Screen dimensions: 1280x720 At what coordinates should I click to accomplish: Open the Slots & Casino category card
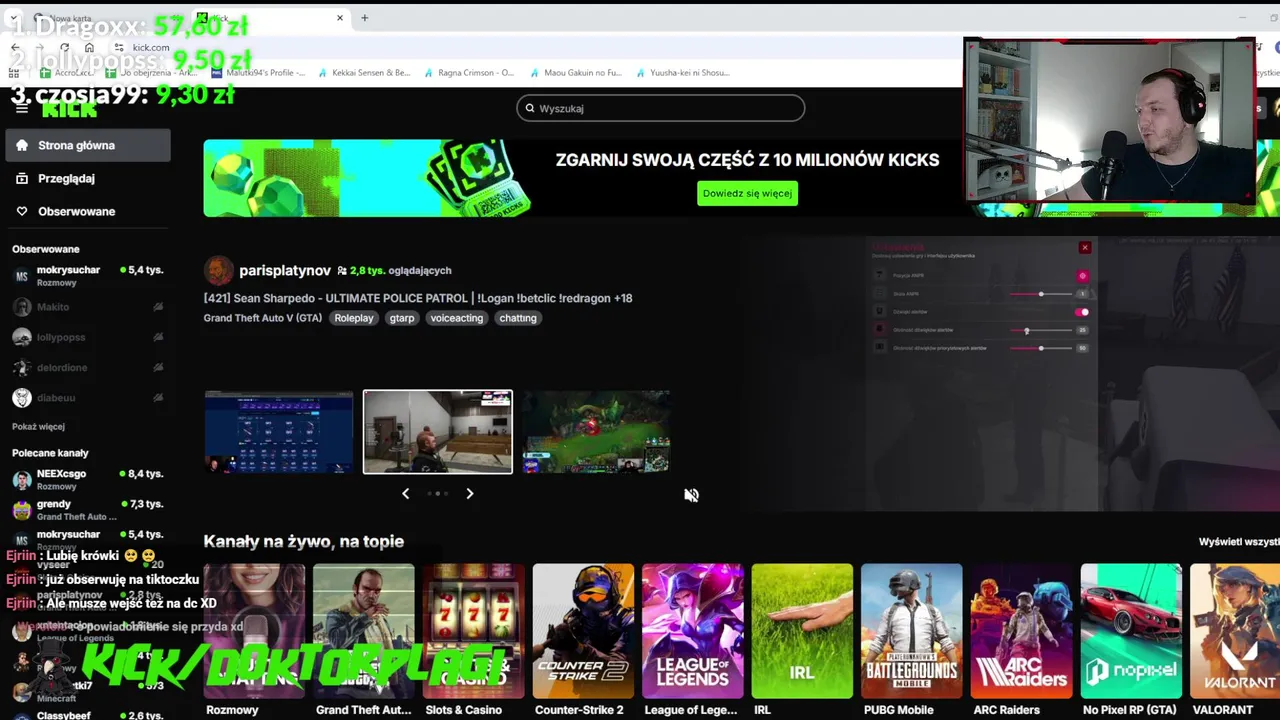pyautogui.click(x=473, y=631)
